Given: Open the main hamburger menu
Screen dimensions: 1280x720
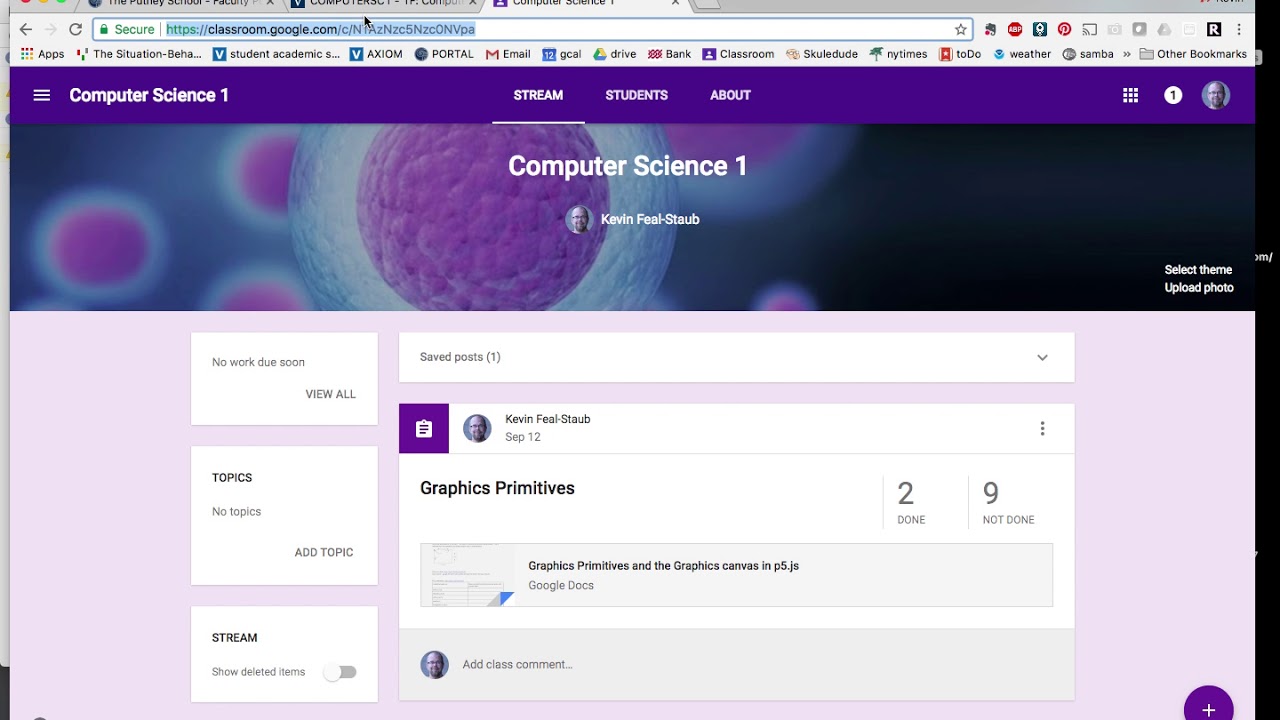Looking at the screenshot, I should (x=41, y=95).
